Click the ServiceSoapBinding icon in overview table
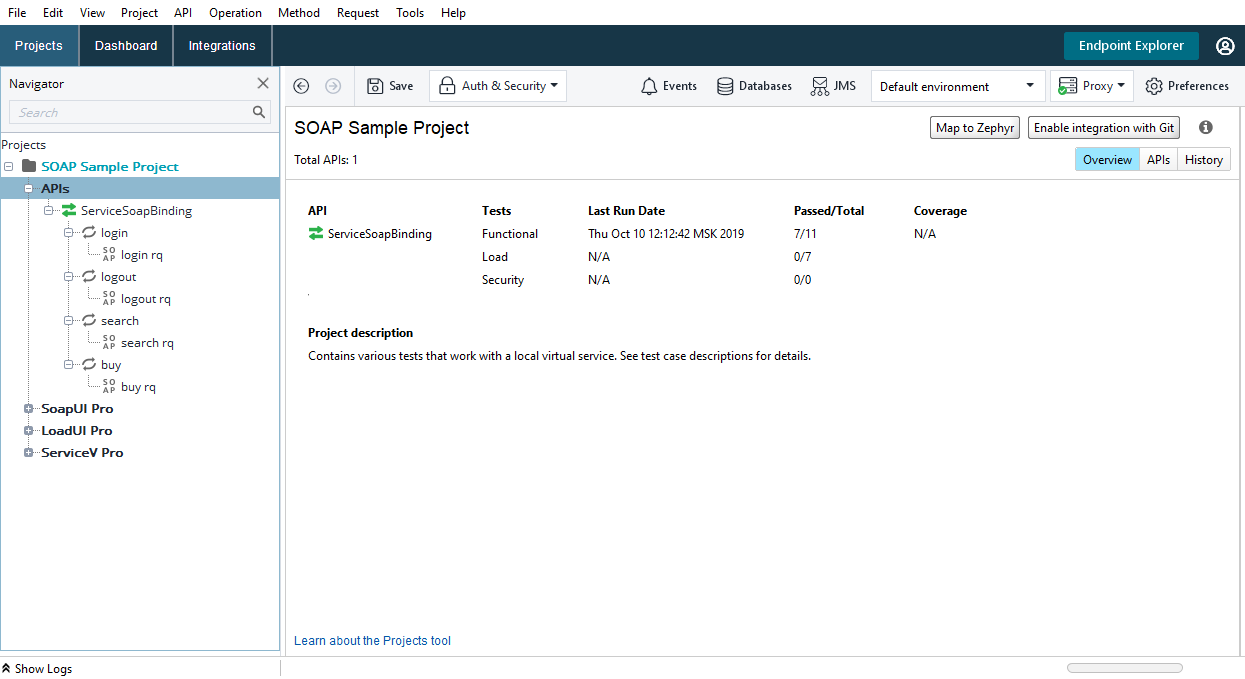Image resolution: width=1245 pixels, height=679 pixels. pyautogui.click(x=316, y=234)
